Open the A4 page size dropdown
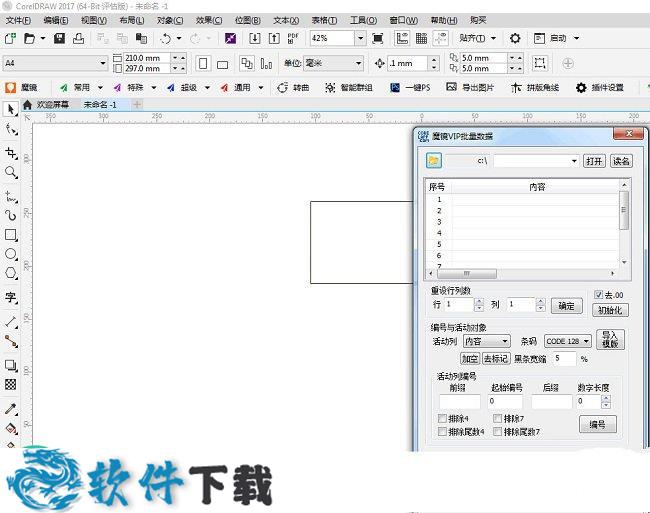The width and height of the screenshot is (650, 513). coord(103,63)
